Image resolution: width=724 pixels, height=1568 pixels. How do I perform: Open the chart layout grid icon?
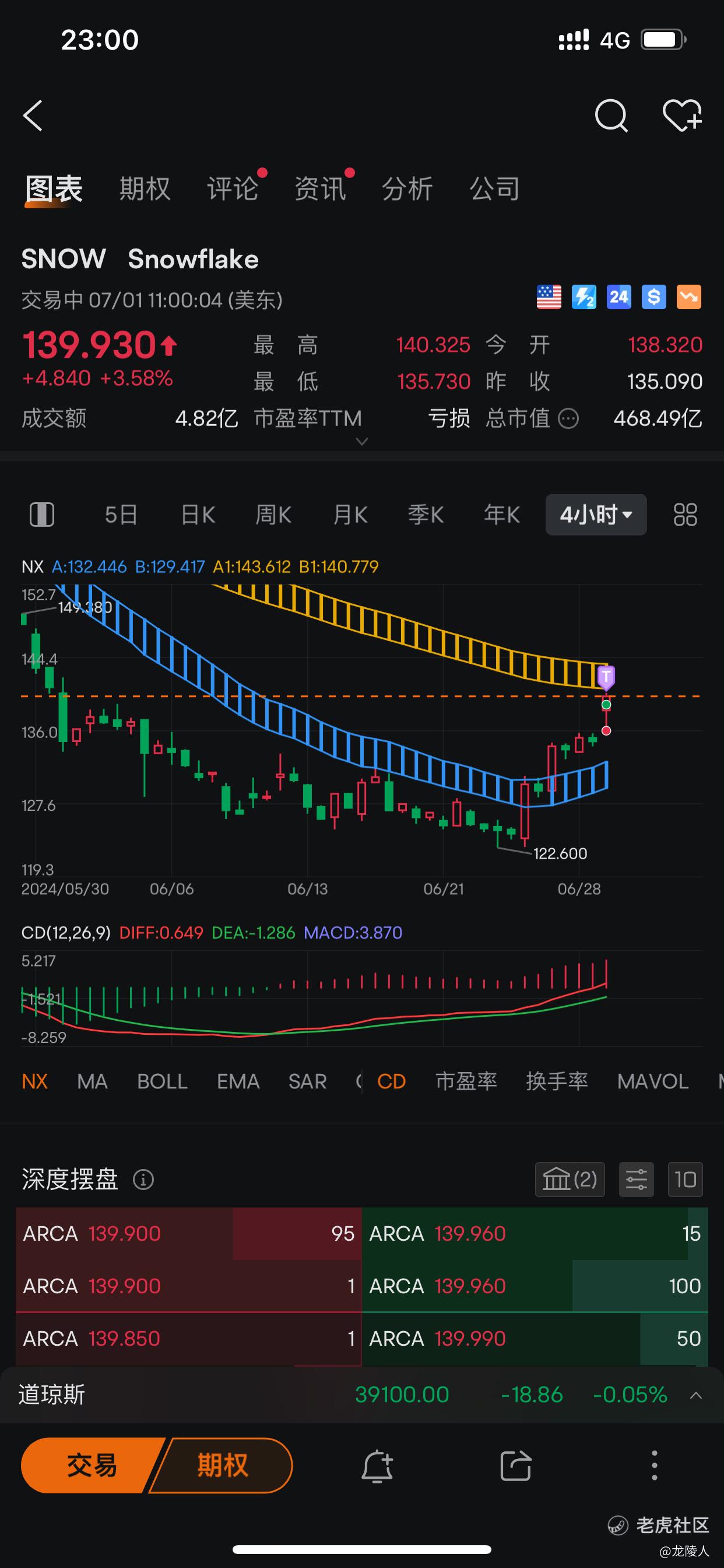click(685, 514)
